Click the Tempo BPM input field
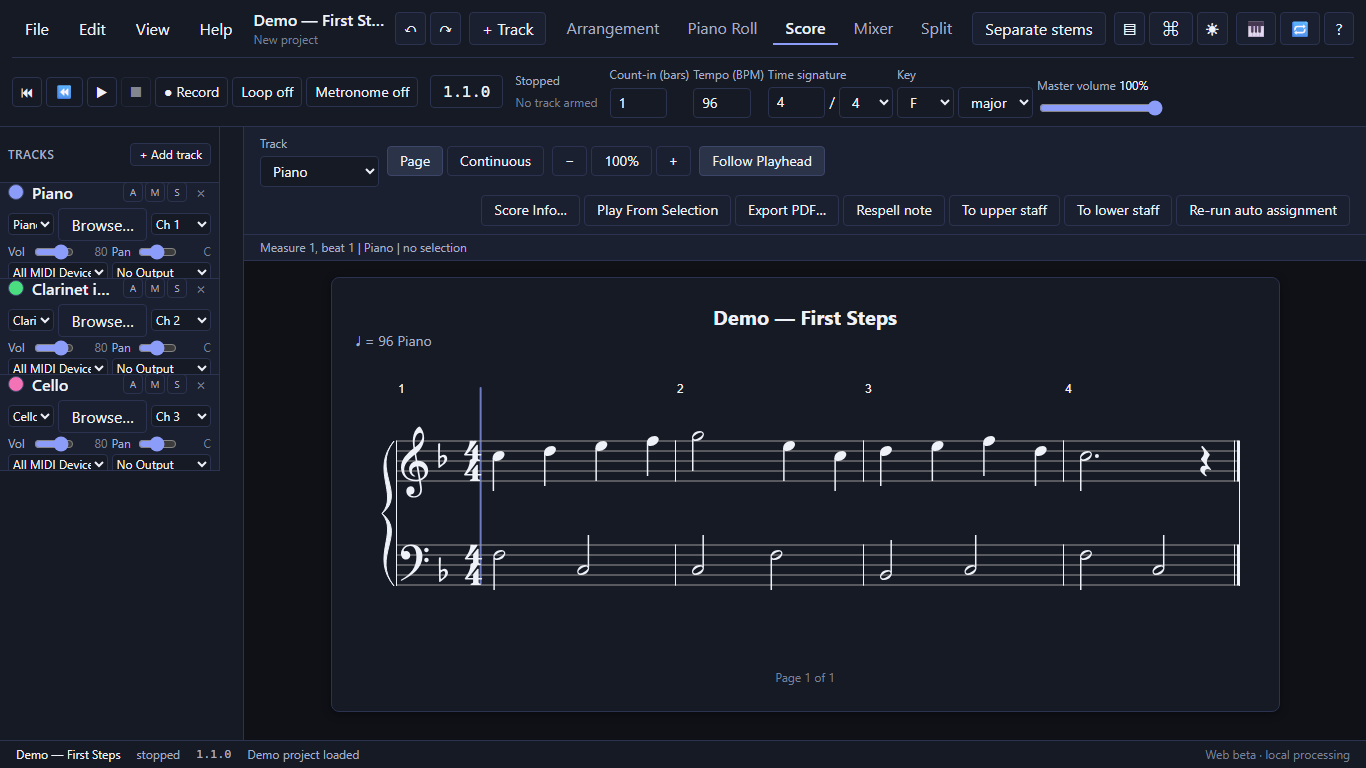Viewport: 1366px width, 768px height. [x=721, y=103]
